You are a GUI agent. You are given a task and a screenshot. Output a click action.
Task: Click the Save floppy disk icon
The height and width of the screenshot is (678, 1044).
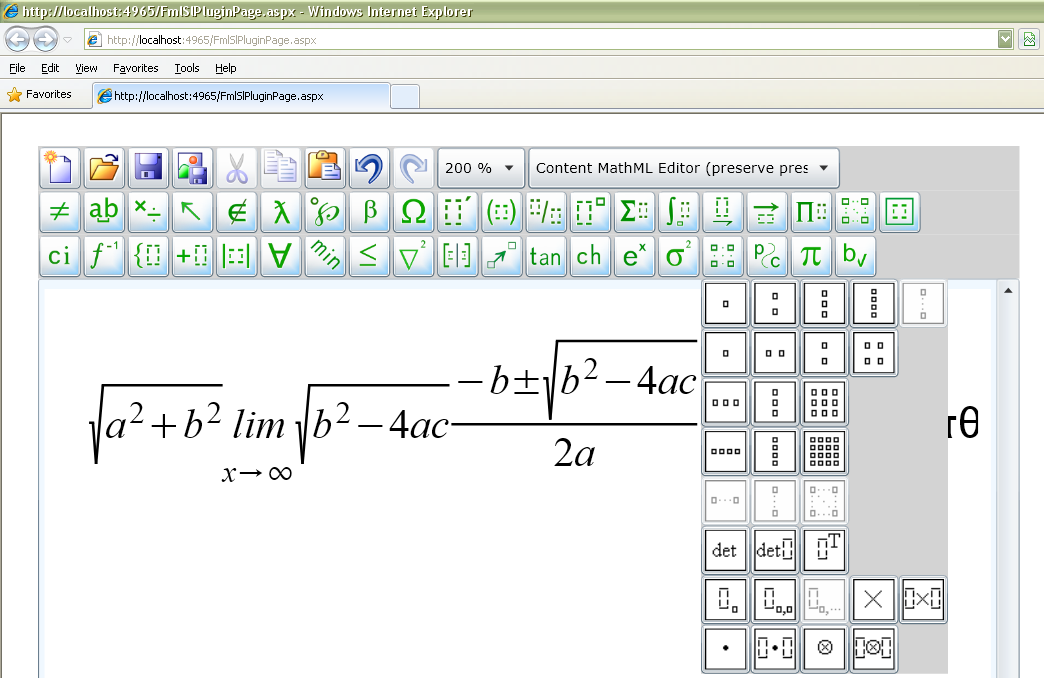(x=148, y=168)
